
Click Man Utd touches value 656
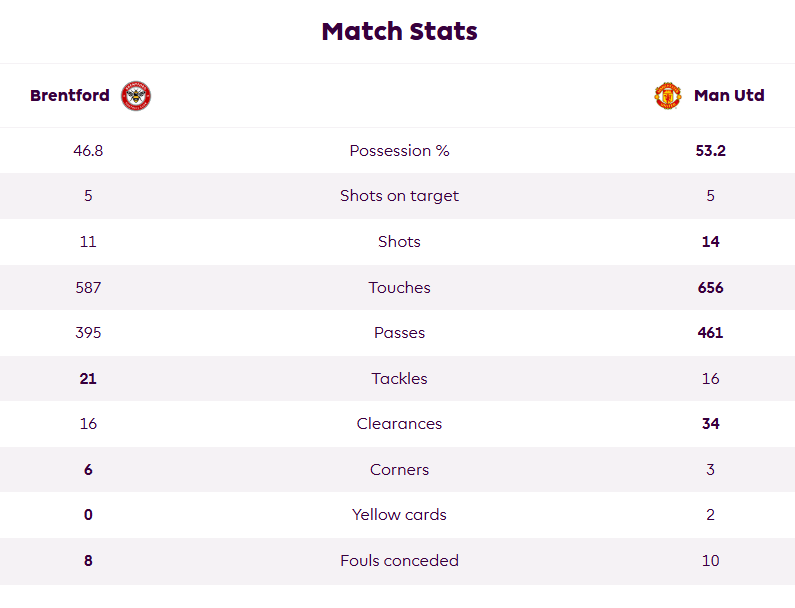pyautogui.click(x=710, y=288)
